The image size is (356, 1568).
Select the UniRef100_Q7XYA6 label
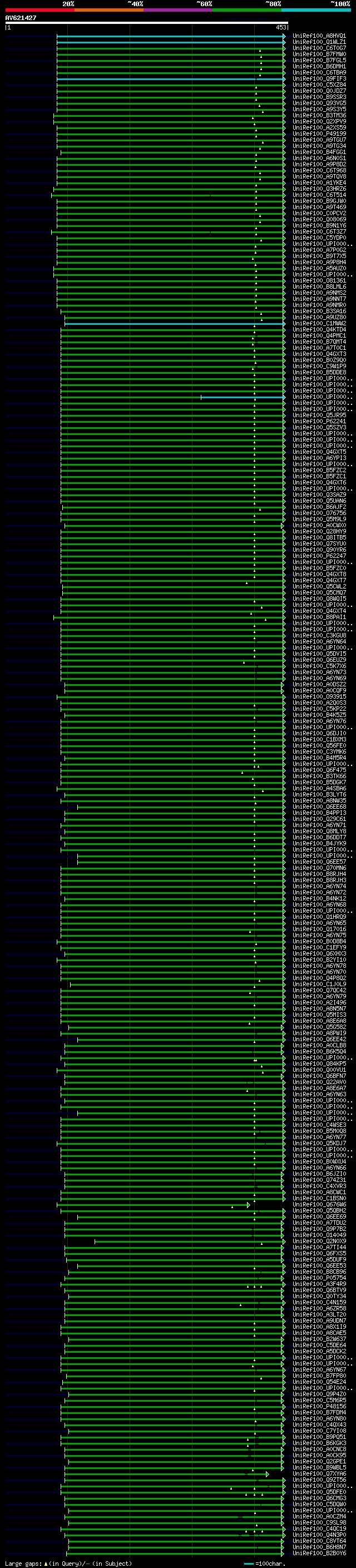[x=319, y=1473]
